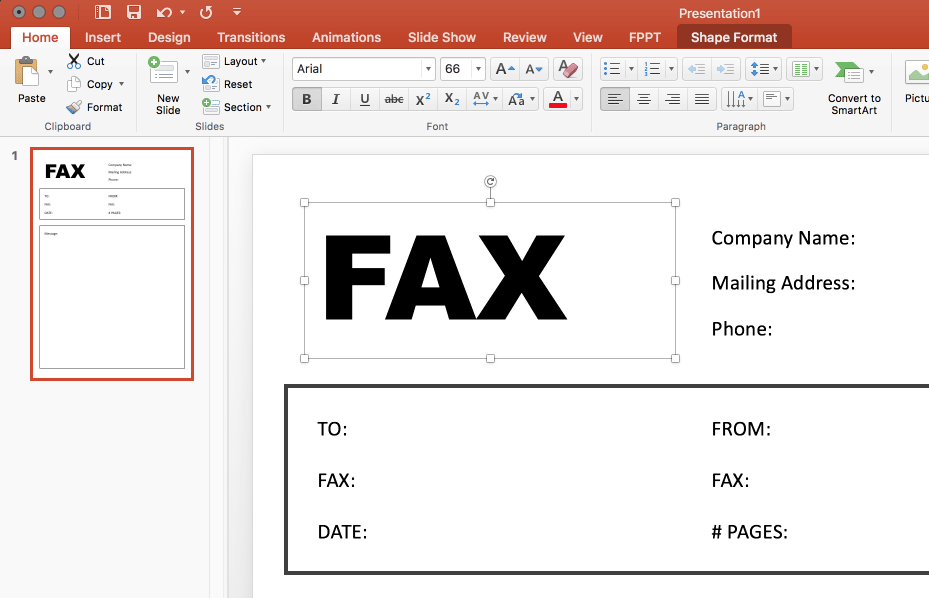Expand the font size dropdown

[x=478, y=69]
